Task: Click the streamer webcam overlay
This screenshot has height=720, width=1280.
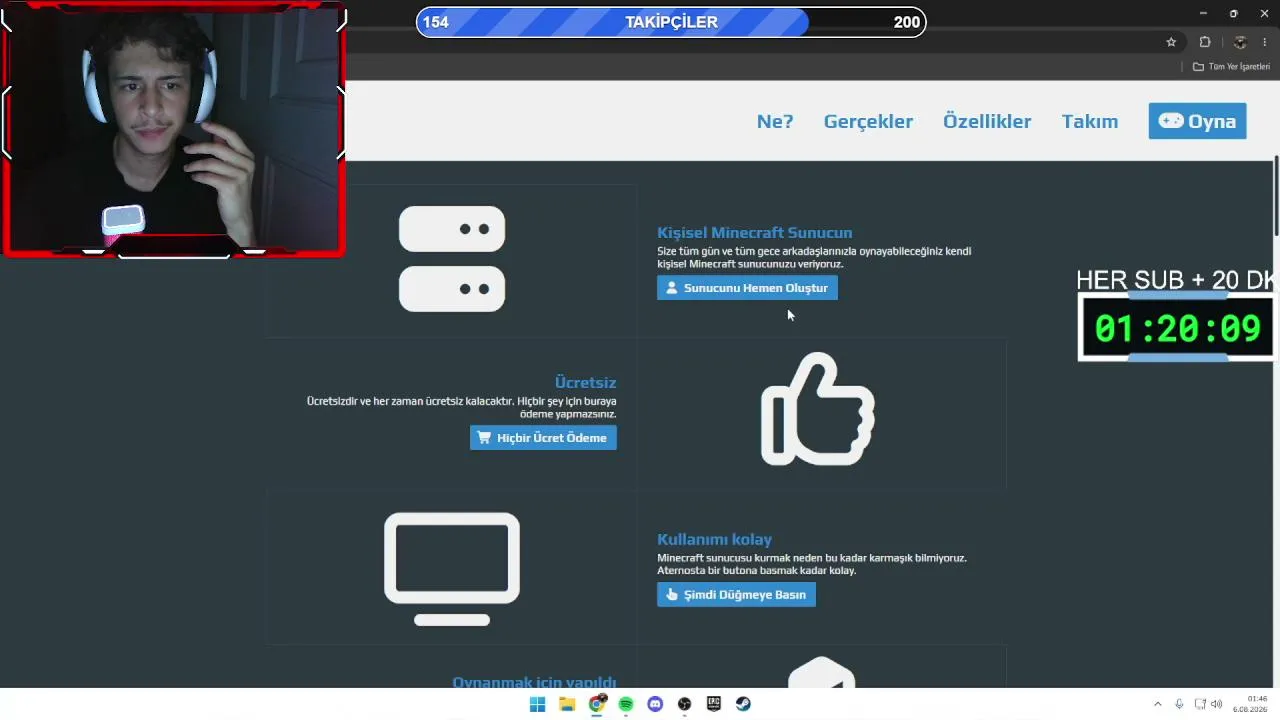Action: (x=174, y=130)
